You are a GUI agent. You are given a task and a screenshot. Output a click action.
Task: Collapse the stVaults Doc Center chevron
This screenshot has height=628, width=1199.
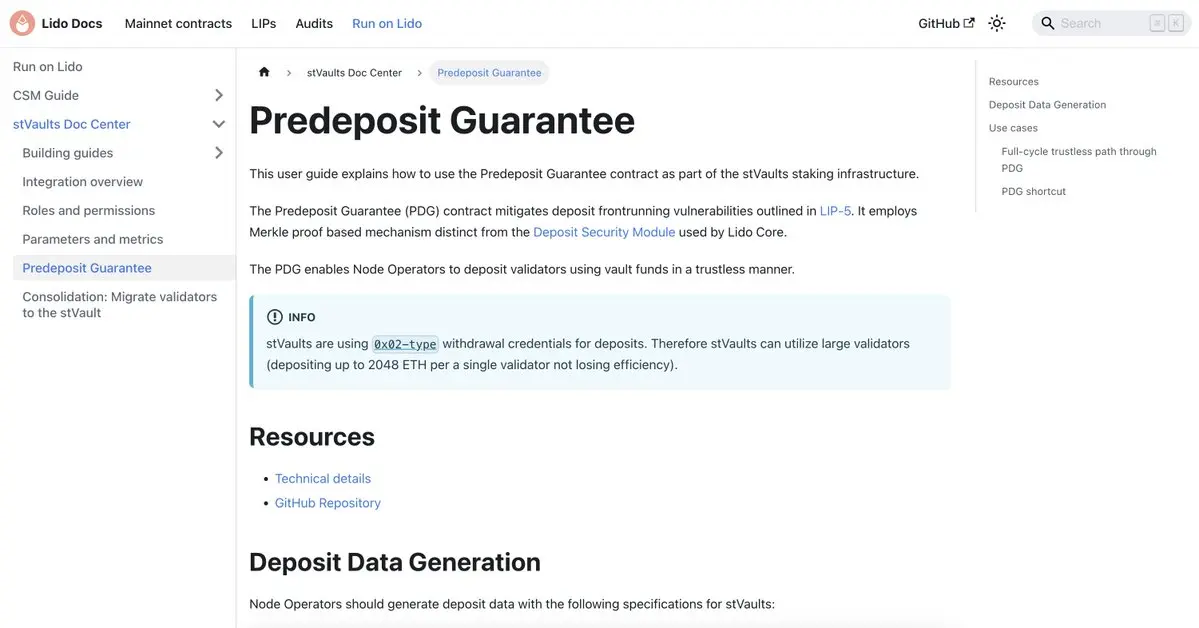point(219,124)
